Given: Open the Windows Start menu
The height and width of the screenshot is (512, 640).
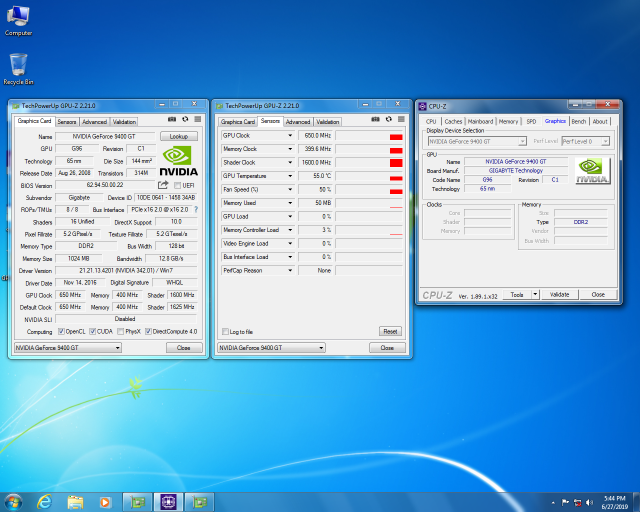Looking at the screenshot, I should click(13, 502).
